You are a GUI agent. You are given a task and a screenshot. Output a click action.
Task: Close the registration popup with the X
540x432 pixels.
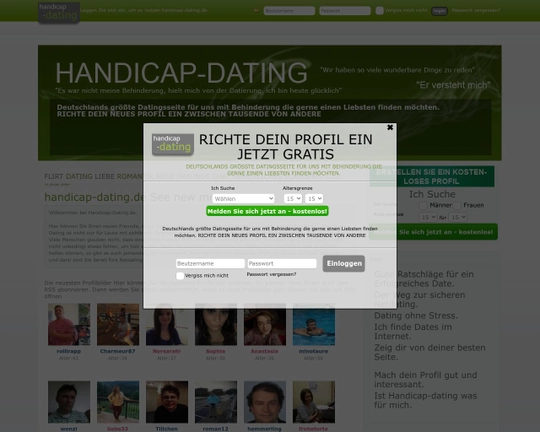click(390, 127)
